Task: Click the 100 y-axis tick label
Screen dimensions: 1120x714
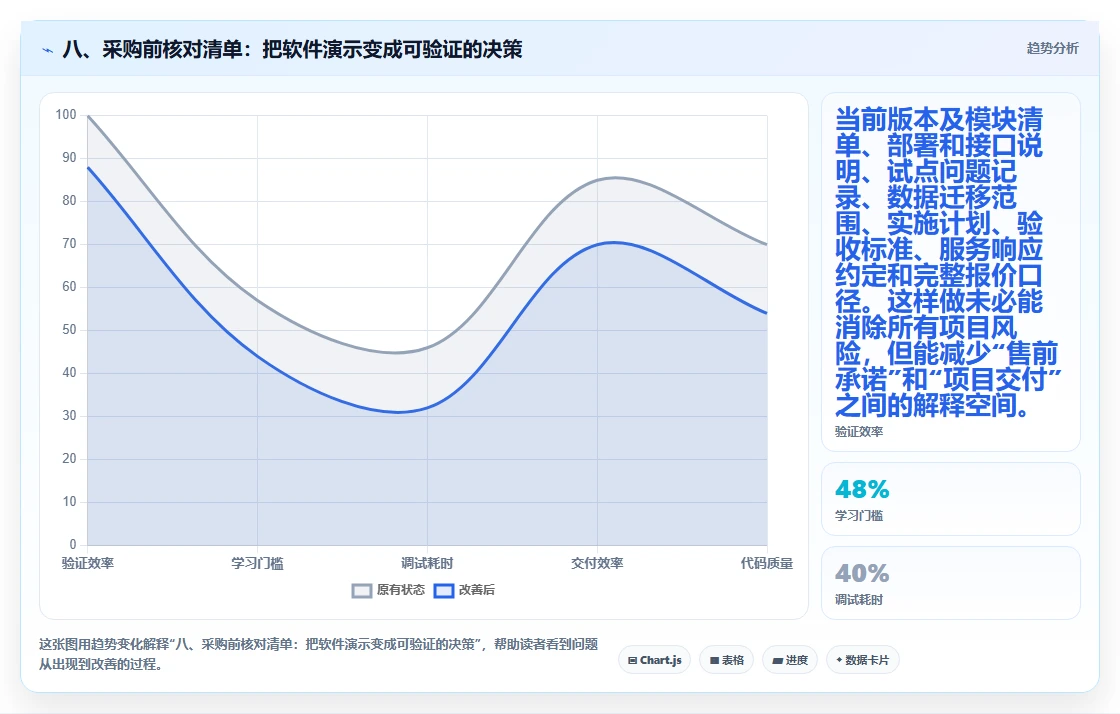Action: [x=66, y=114]
